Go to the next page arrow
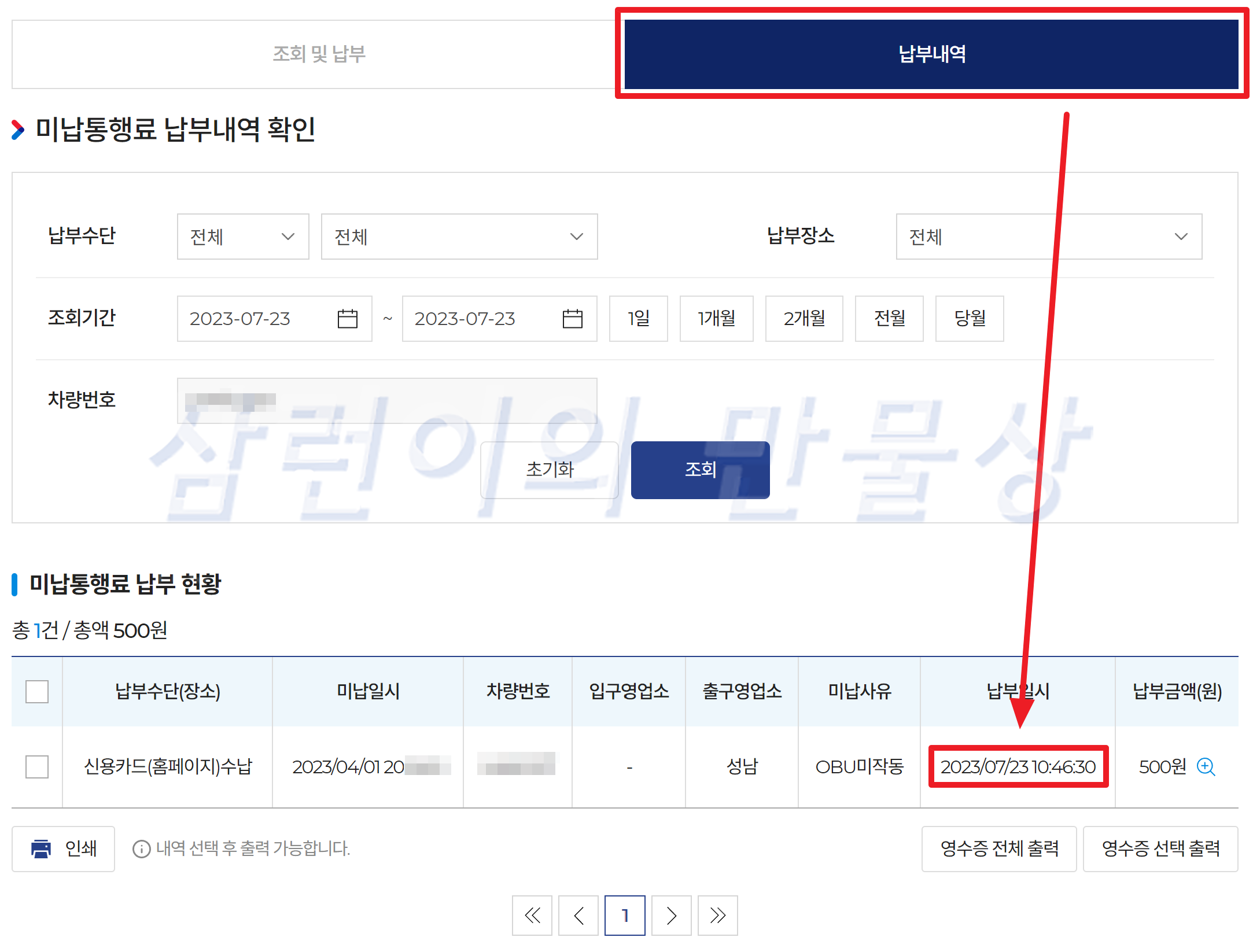The height and width of the screenshot is (952, 1253). tap(671, 915)
